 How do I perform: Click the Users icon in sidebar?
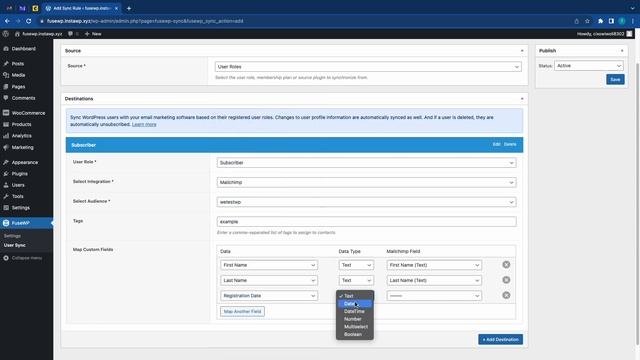coord(6,185)
